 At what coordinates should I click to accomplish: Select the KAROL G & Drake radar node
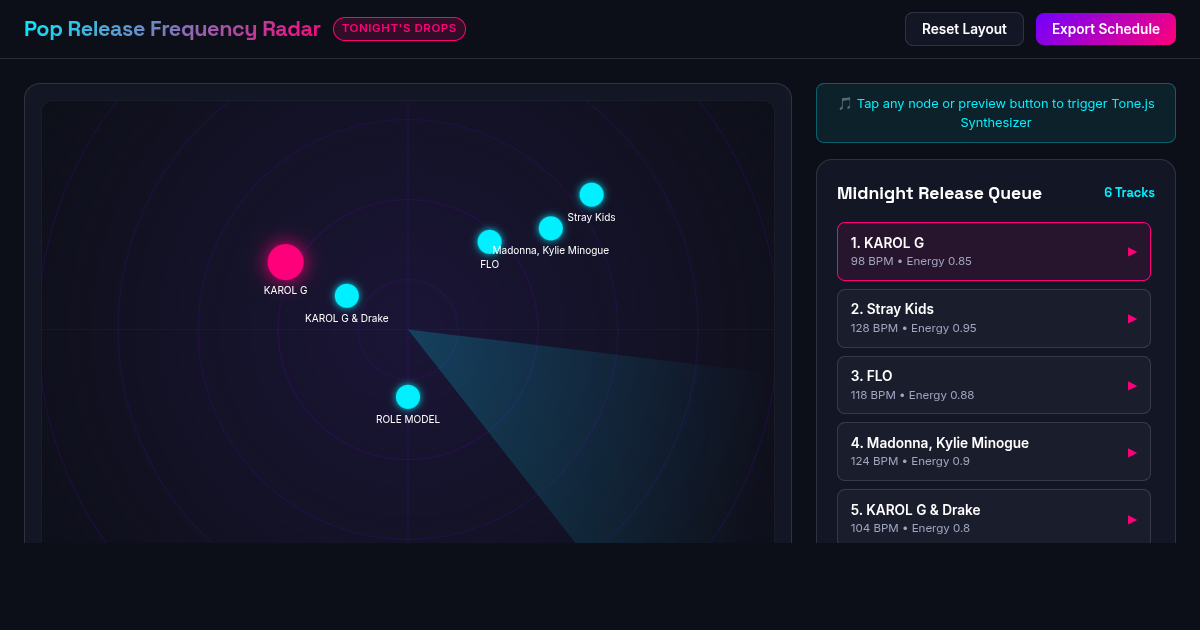(x=347, y=296)
